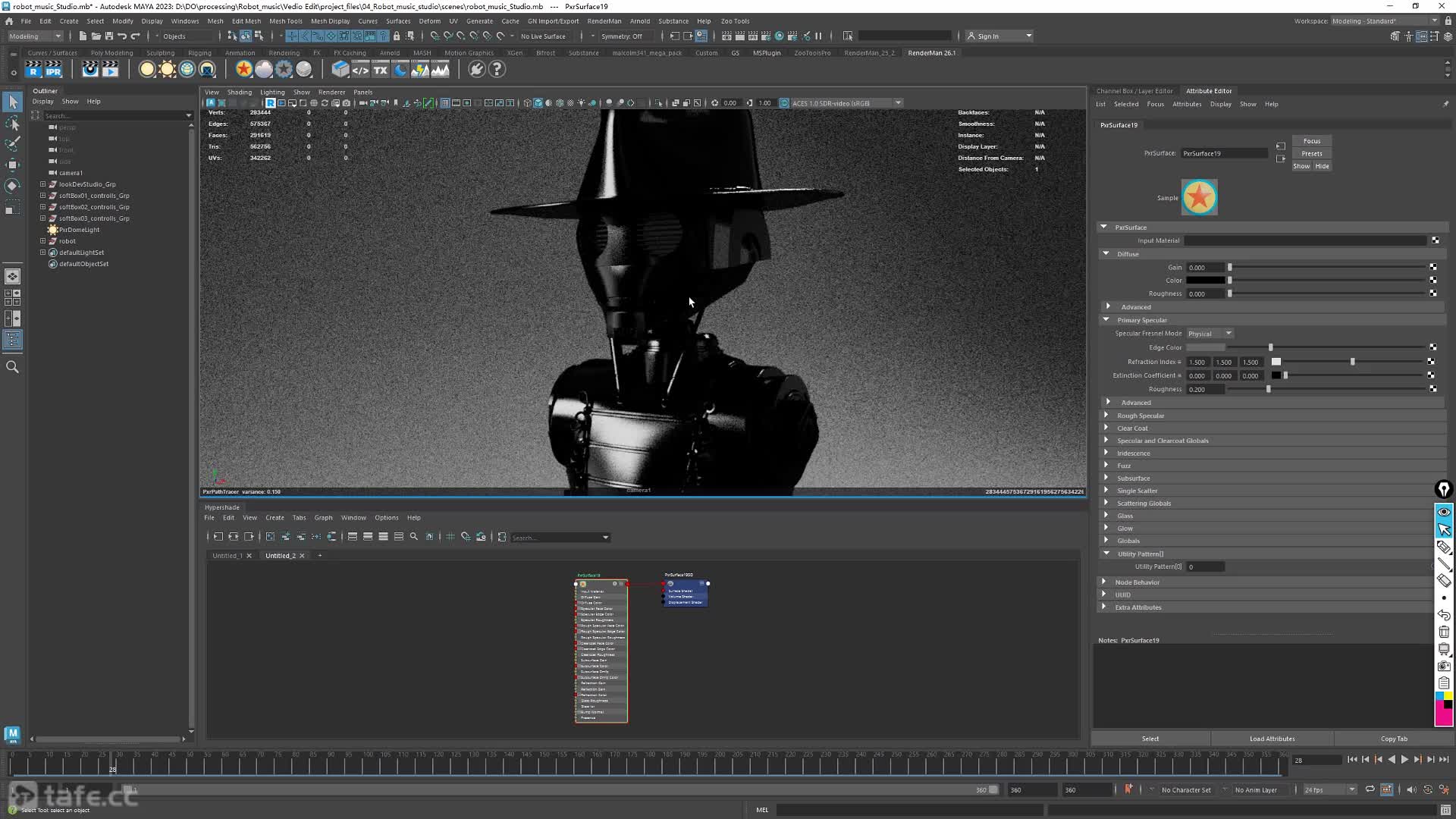Connect a texture to Diffuse Gain checker icon
Screen dimensions: 1456x819
(x=1433, y=267)
